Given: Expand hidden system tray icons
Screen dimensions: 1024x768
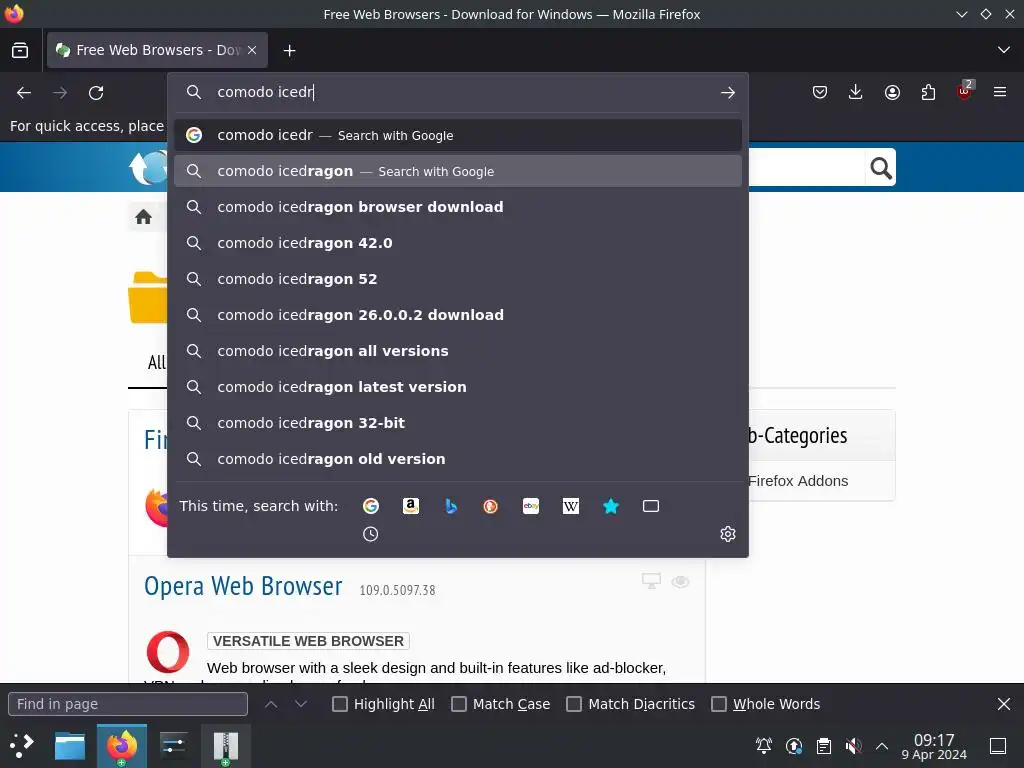Looking at the screenshot, I should [882, 746].
